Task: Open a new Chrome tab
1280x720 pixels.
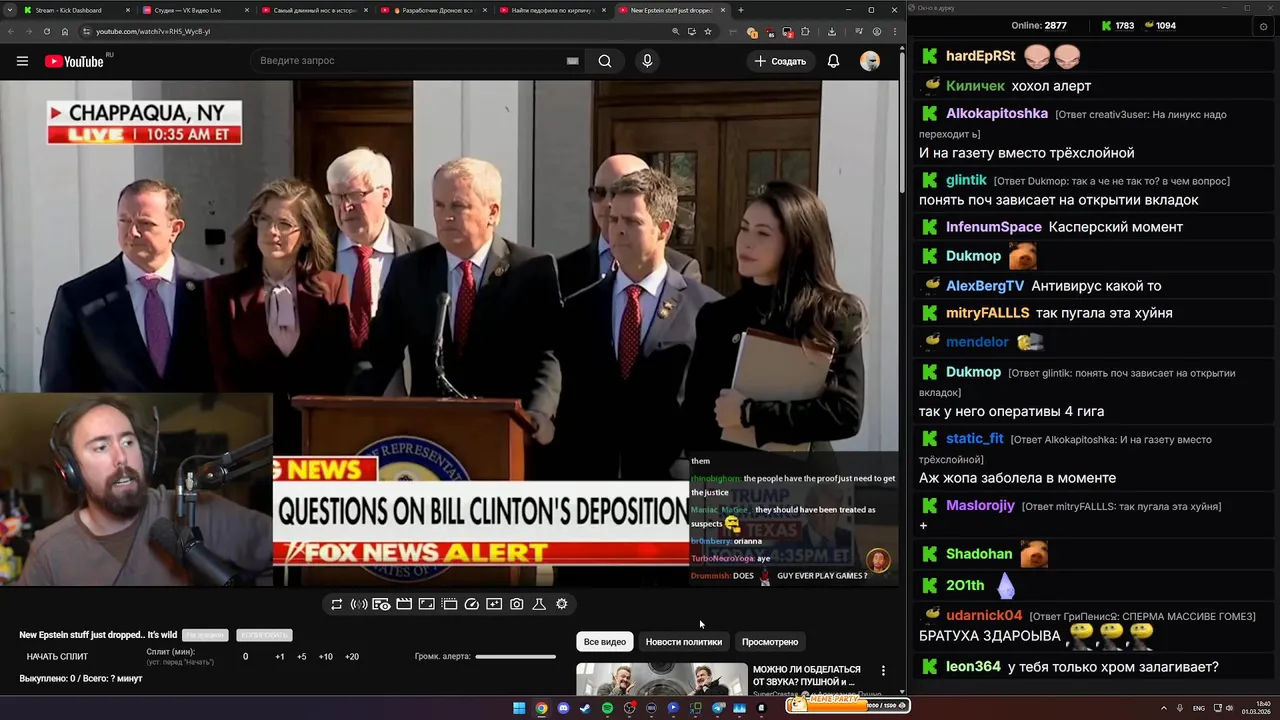Action: click(x=740, y=10)
